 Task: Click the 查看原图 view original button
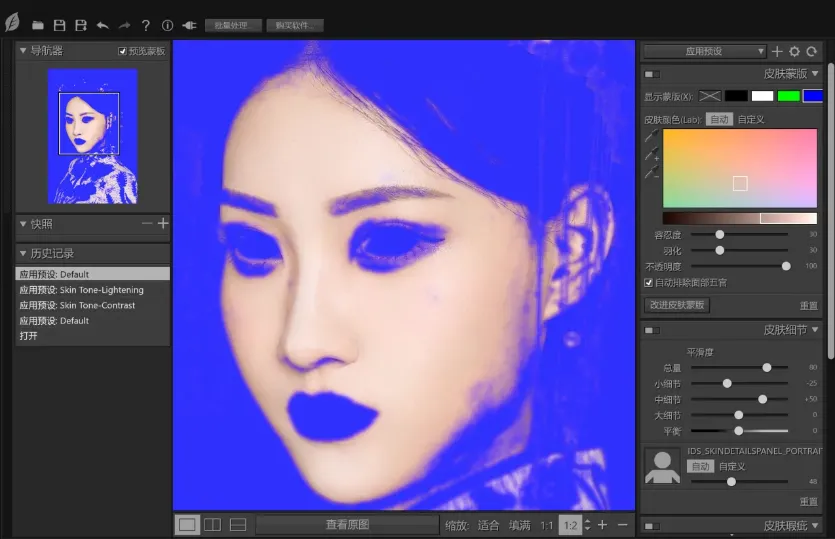coord(347,525)
